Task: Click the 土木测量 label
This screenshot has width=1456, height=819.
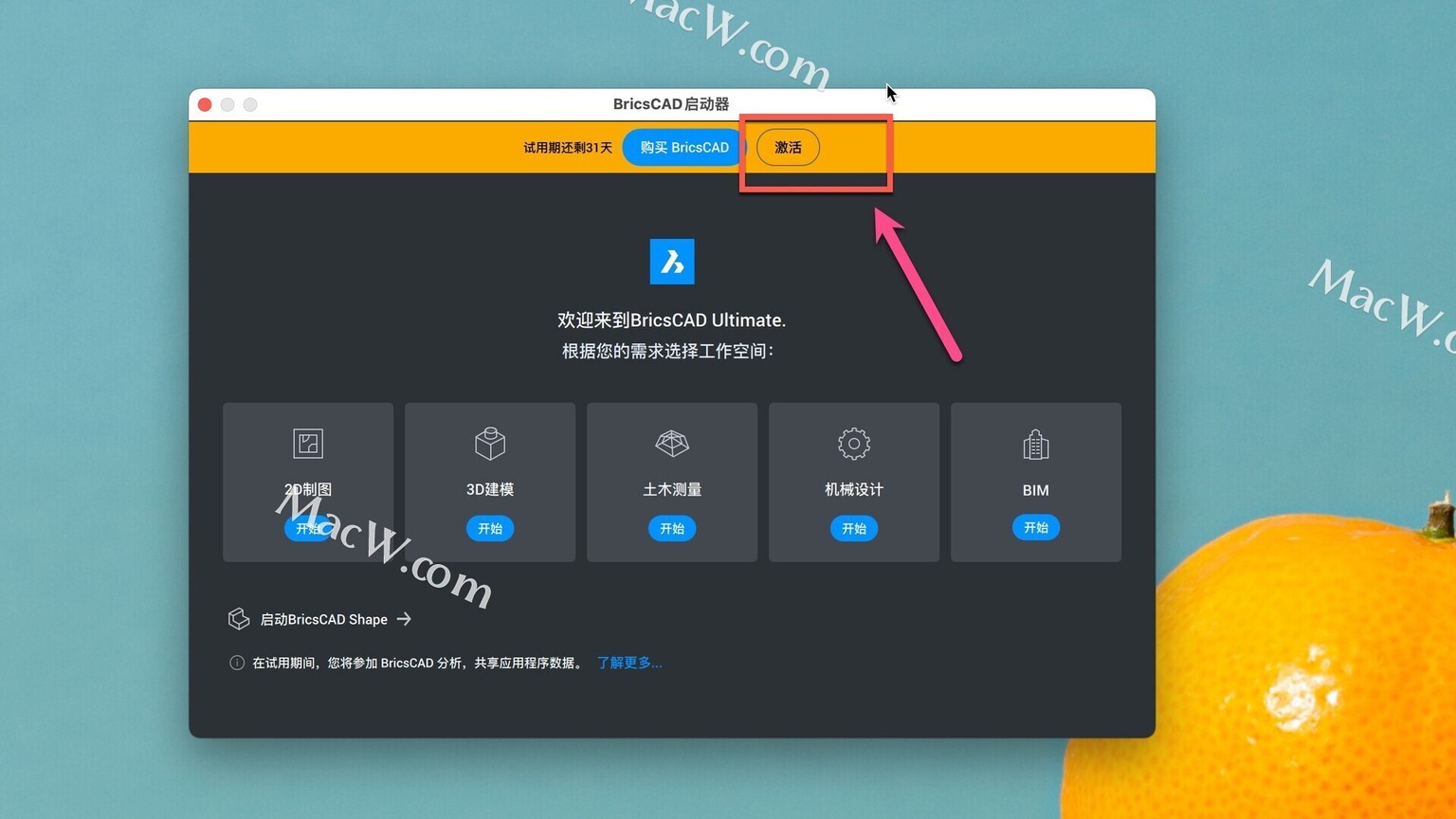Action: [672, 490]
